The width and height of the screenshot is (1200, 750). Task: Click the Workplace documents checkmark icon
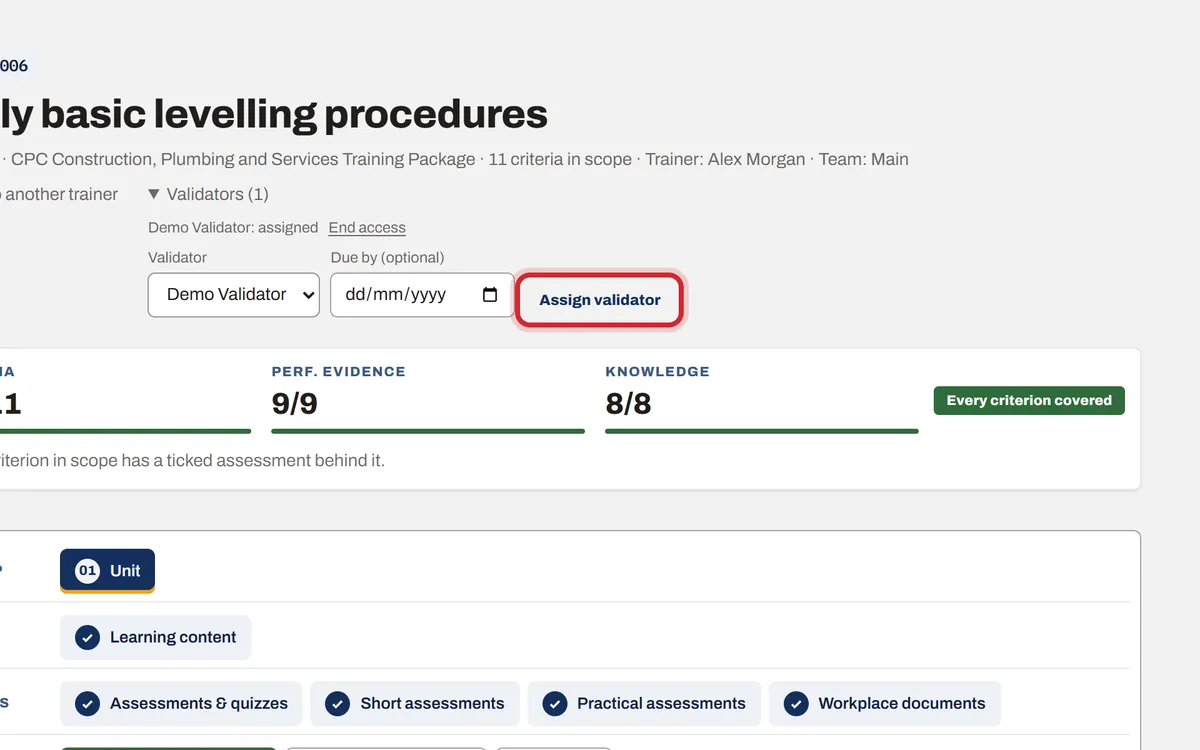[x=796, y=703]
